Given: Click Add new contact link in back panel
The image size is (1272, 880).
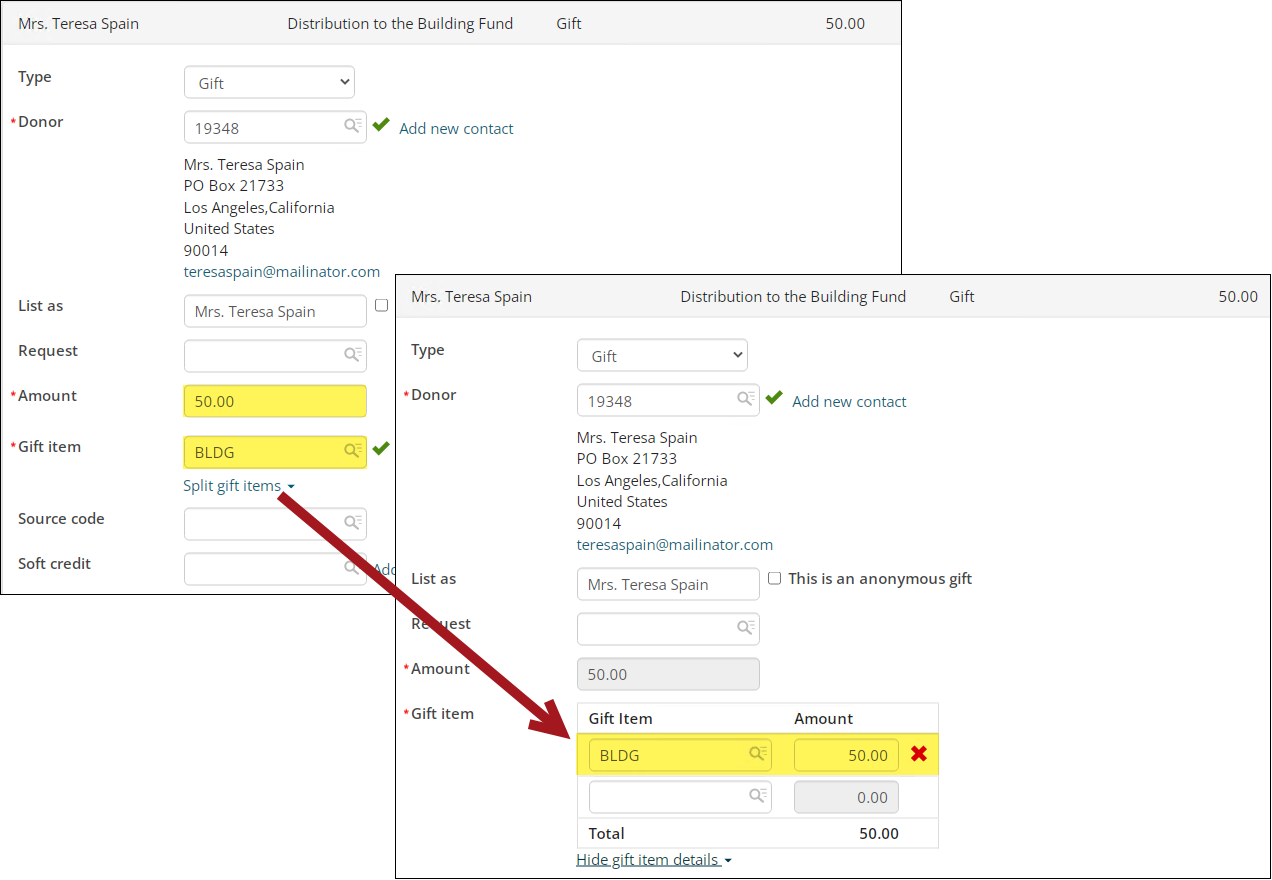Looking at the screenshot, I should click(x=456, y=128).
